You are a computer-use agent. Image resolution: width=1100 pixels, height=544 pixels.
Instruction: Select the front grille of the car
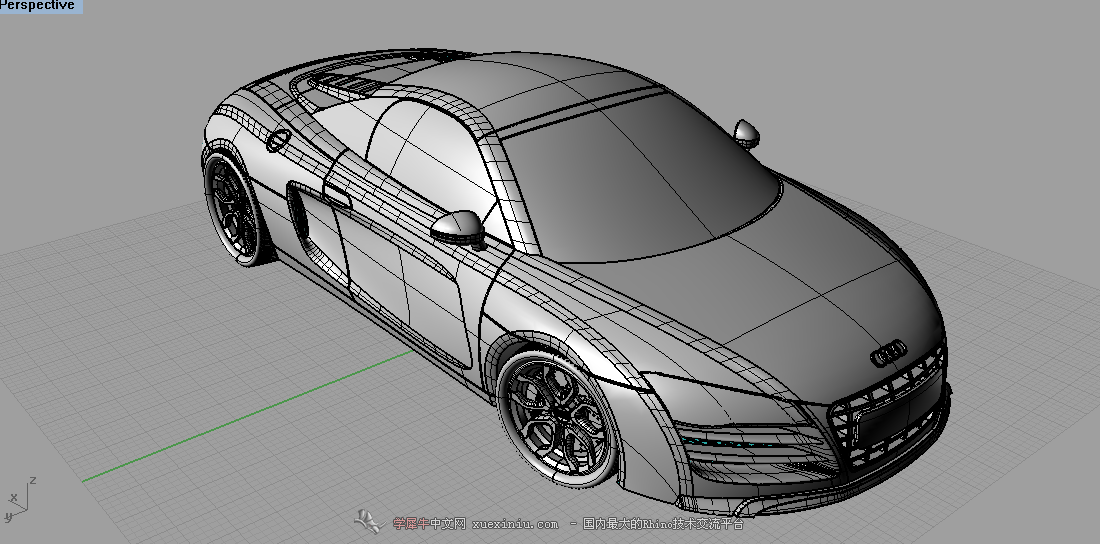pos(890,409)
